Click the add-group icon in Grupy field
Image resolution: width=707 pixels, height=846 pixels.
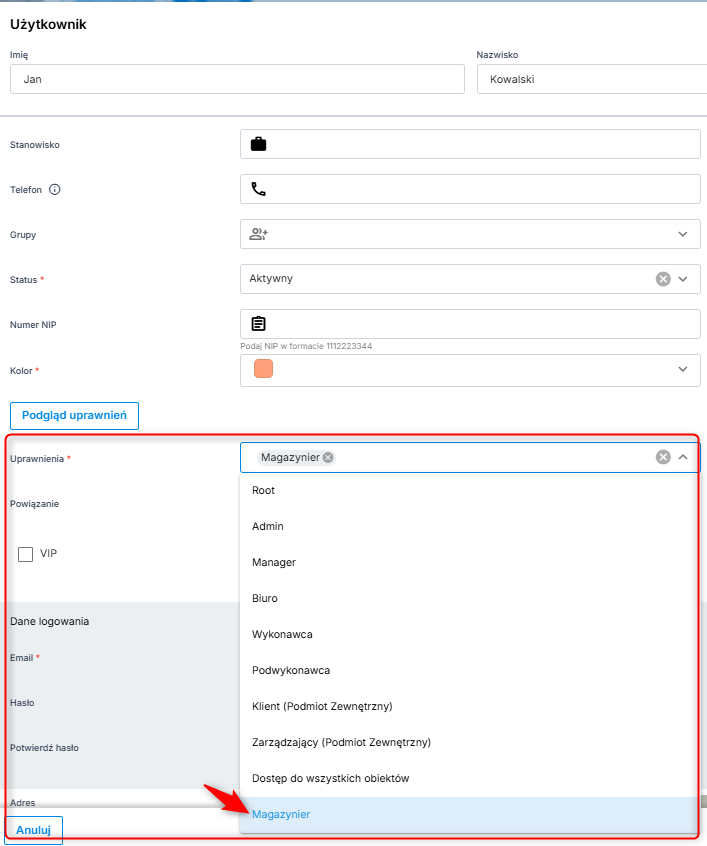tap(258, 234)
